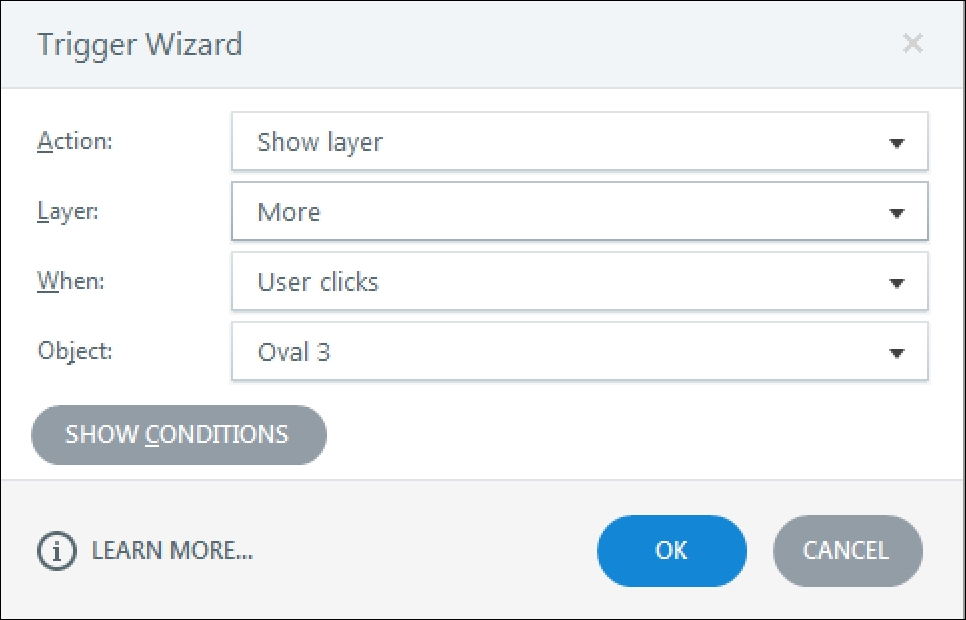This screenshot has width=966, height=620.
Task: Click the arrow on the Action combo box
Action: pyautogui.click(x=896, y=143)
